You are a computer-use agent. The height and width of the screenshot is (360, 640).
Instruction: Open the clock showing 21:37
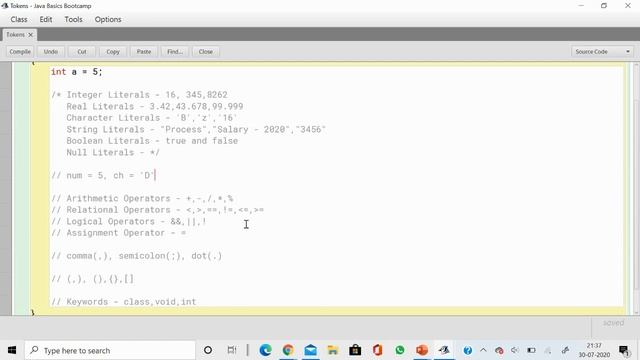pos(594,350)
